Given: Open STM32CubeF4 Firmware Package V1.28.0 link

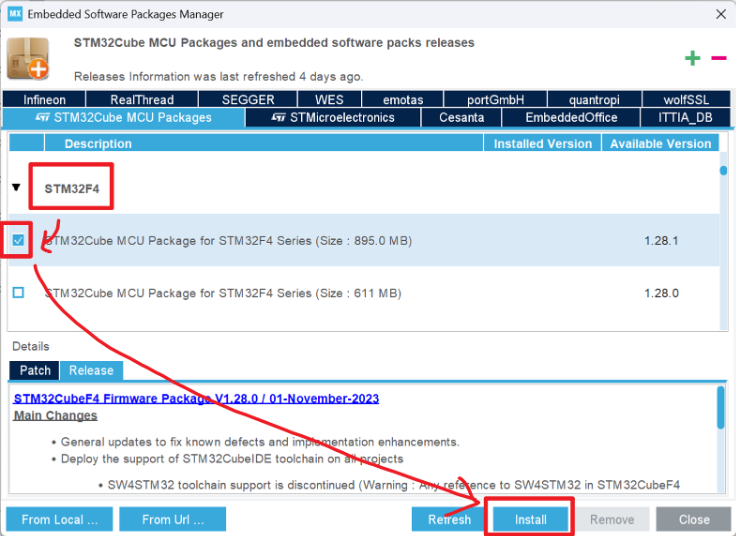Looking at the screenshot, I should tap(196, 398).
